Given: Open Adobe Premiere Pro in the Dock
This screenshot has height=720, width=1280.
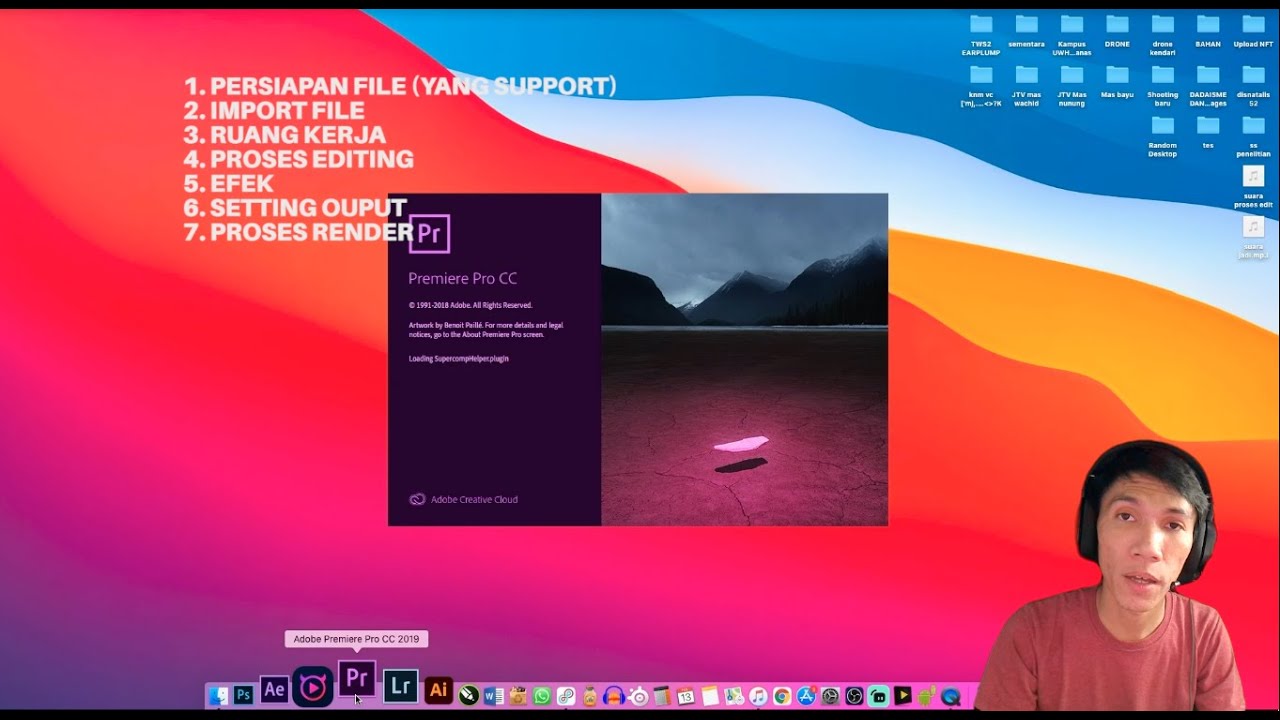Looking at the screenshot, I should [357, 679].
